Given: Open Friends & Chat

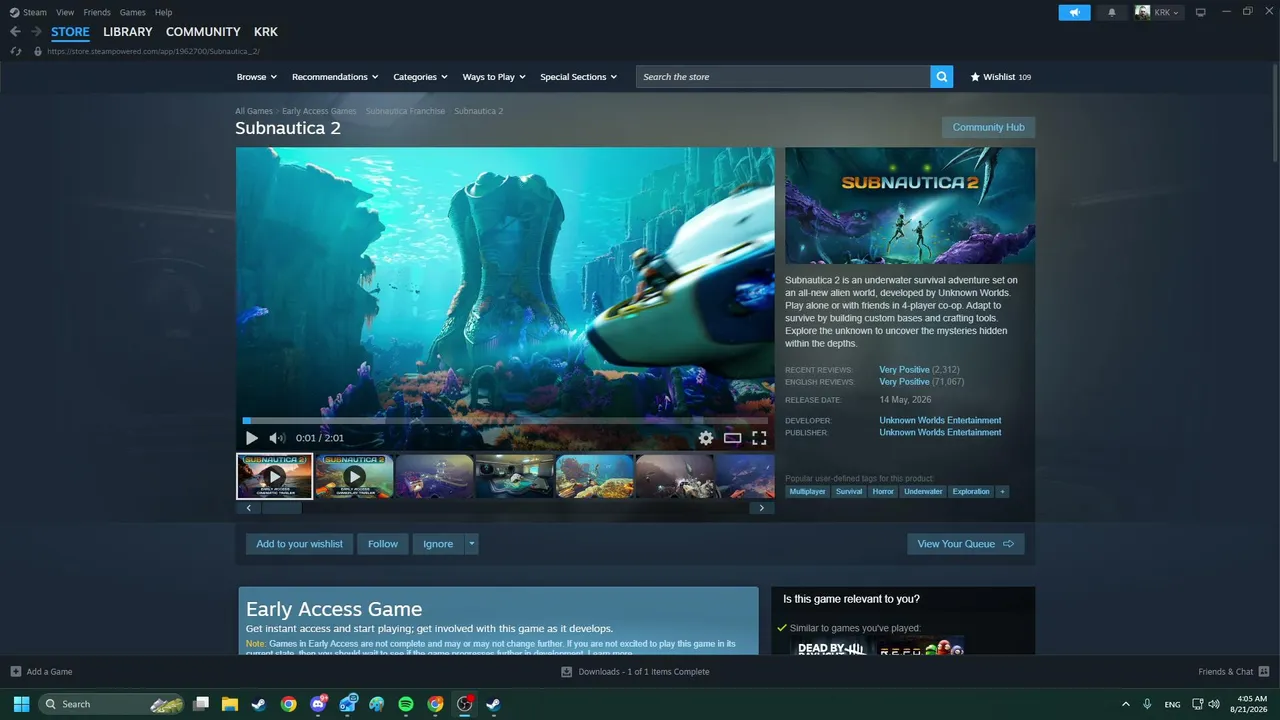Looking at the screenshot, I should pos(1234,672).
